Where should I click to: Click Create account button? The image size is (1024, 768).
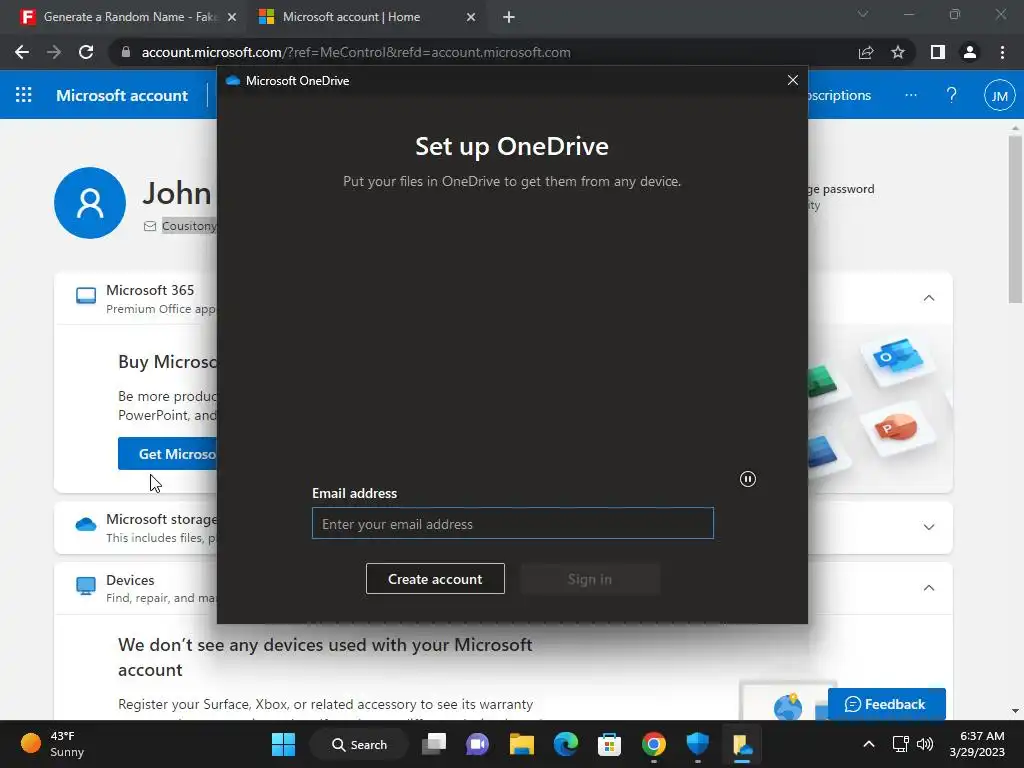(435, 579)
